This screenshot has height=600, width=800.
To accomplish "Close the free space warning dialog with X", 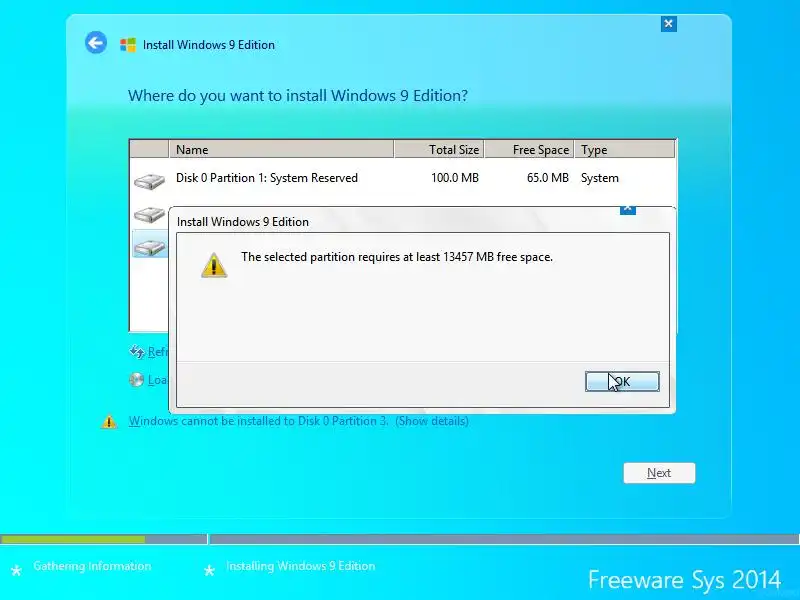I will pyautogui.click(x=628, y=209).
